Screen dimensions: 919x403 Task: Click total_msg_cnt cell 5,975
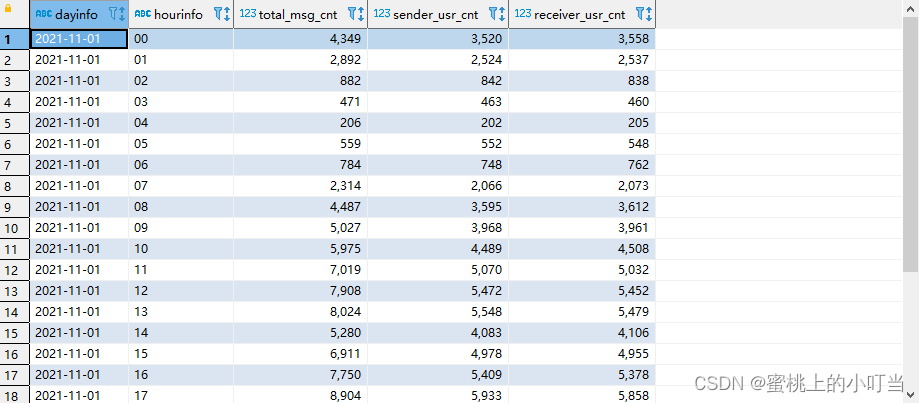[x=301, y=249]
